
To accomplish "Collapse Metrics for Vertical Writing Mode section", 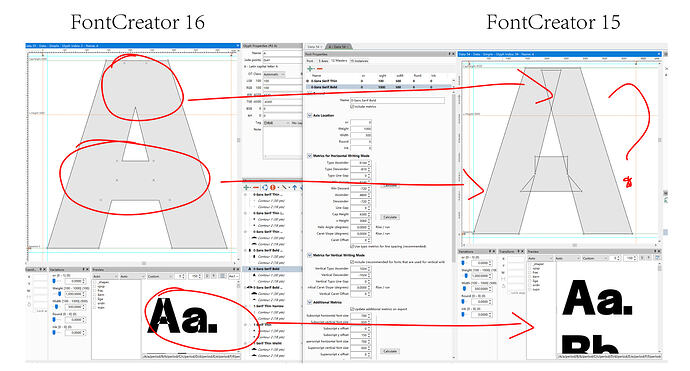I will 309,255.
